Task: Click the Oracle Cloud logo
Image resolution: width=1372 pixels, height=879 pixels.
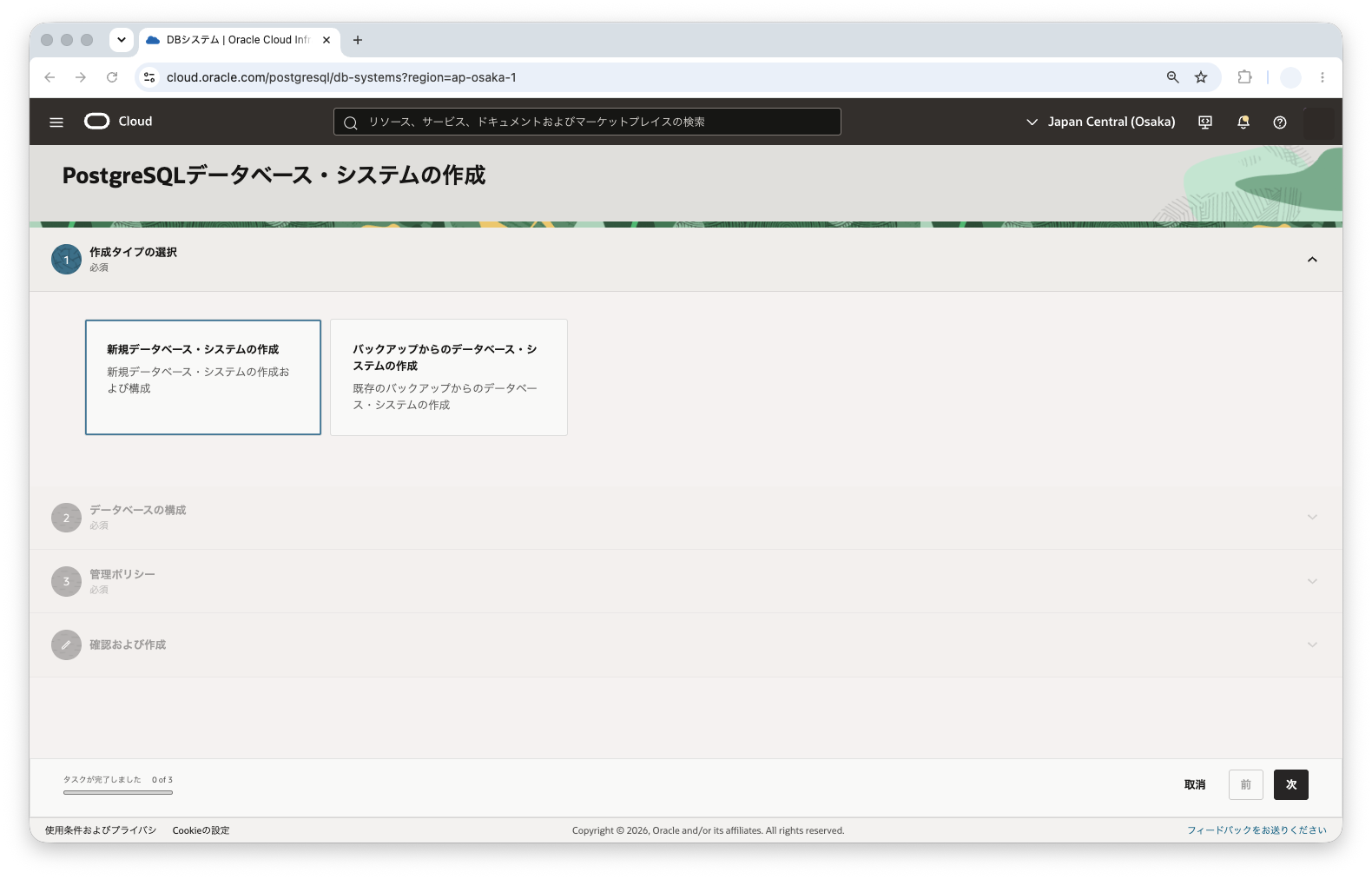Action: pos(96,122)
